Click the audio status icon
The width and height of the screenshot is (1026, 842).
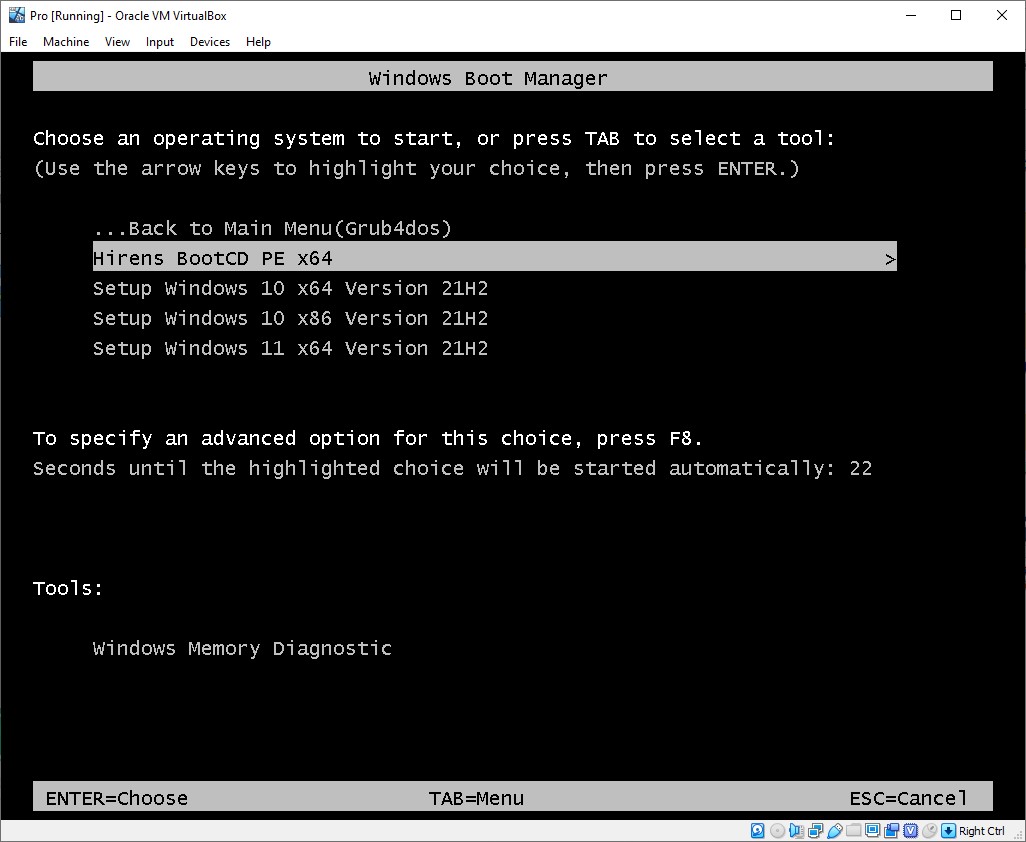coord(796,831)
